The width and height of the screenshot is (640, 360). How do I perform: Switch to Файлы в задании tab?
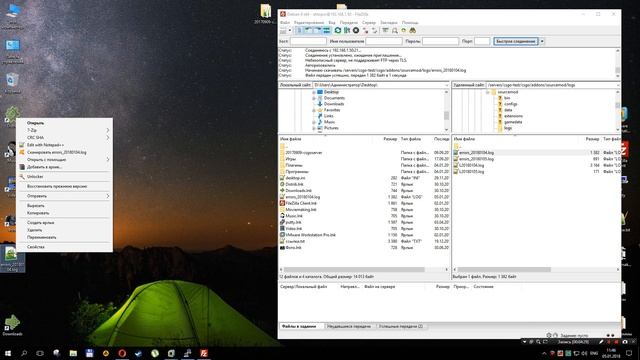click(x=299, y=327)
